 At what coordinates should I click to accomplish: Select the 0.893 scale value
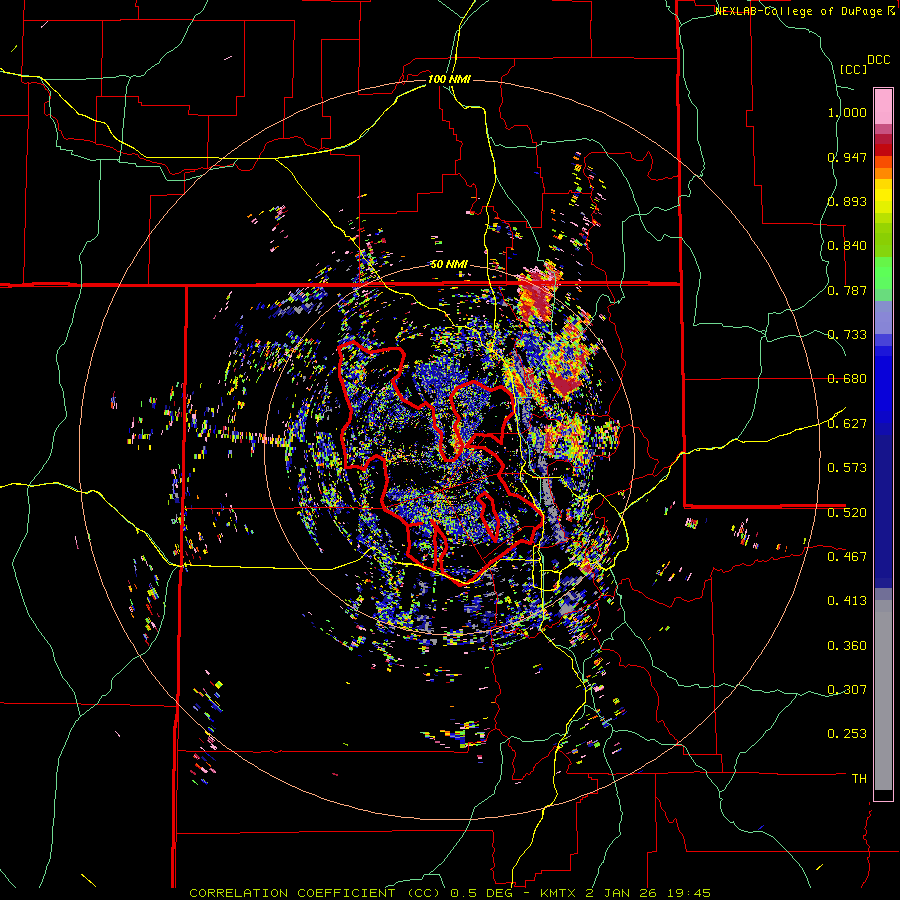click(847, 201)
